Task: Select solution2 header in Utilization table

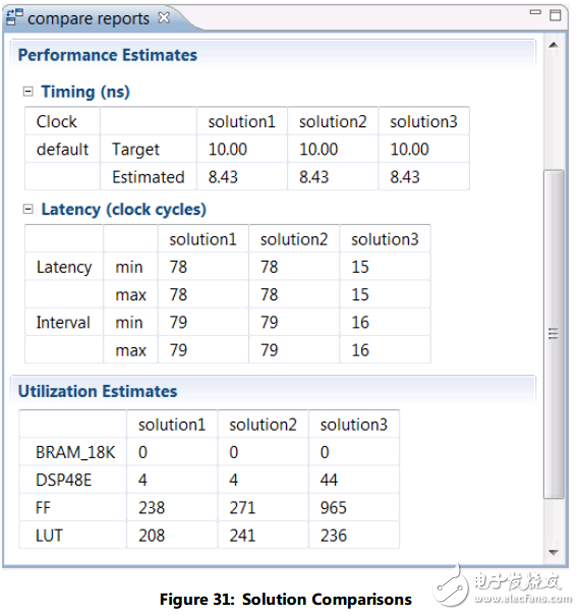Action: [x=263, y=425]
